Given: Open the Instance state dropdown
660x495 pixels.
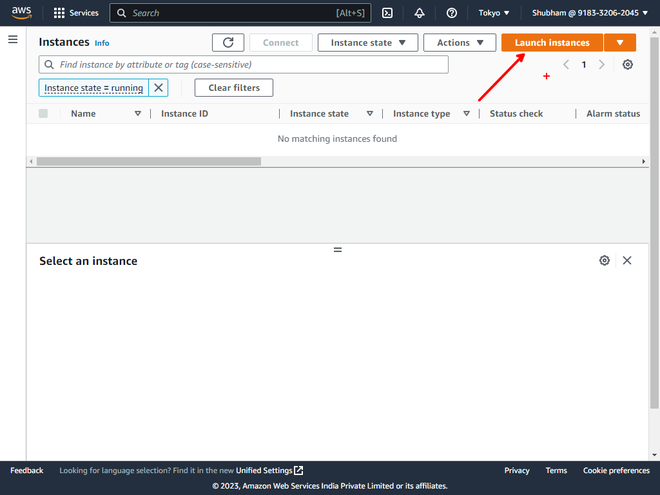Looking at the screenshot, I should pyautogui.click(x=368, y=43).
